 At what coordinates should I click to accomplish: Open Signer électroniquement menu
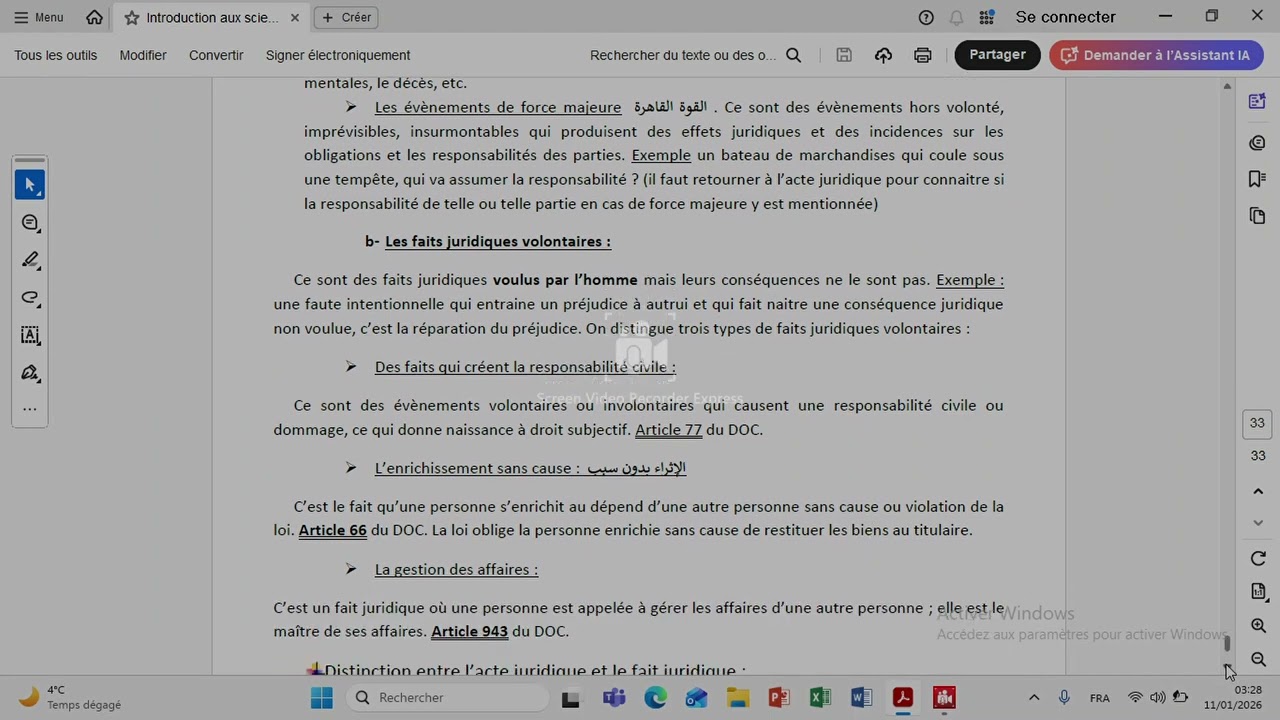click(x=338, y=55)
